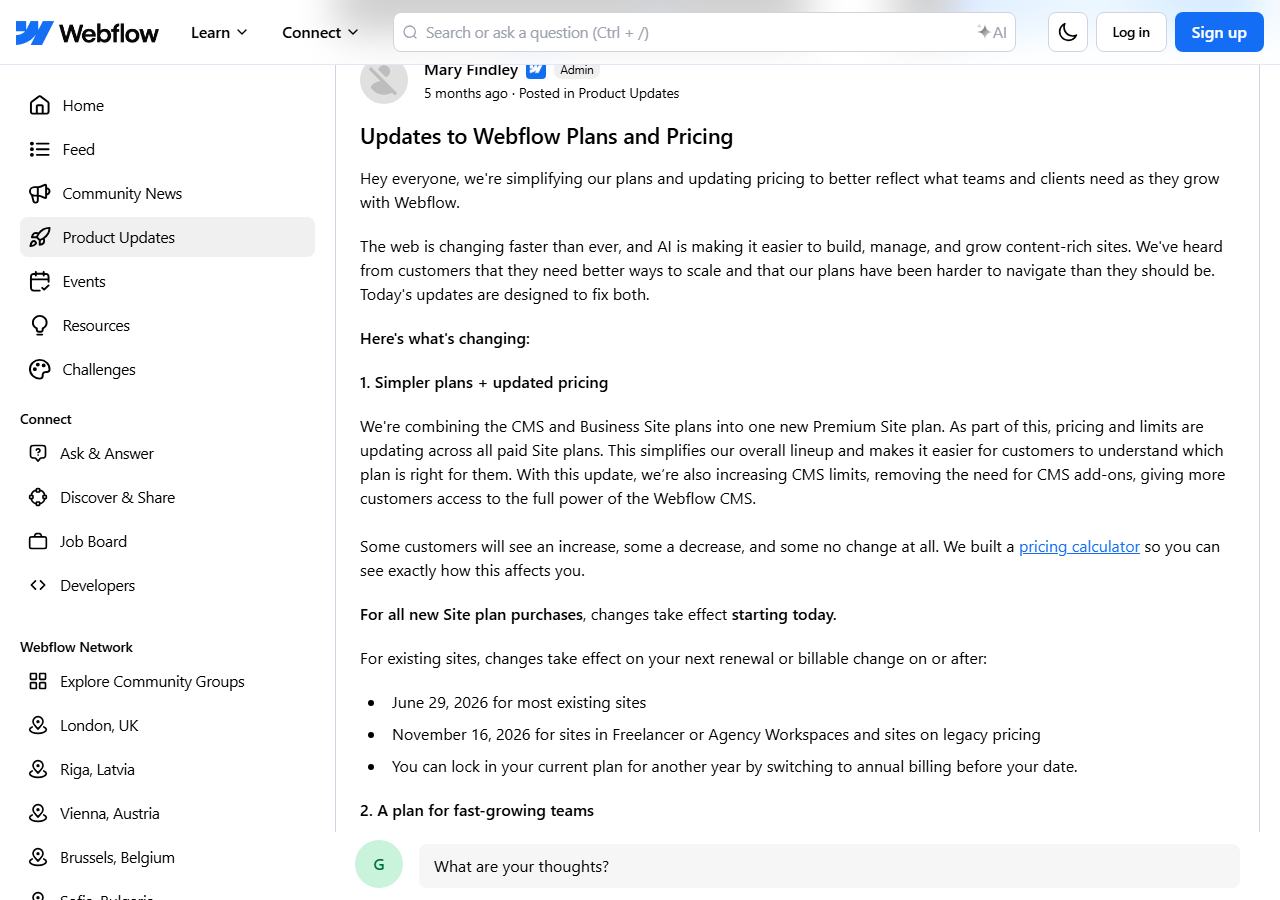Click the Community News megaphone icon
Image resolution: width=1280 pixels, height=900 pixels.
coord(40,193)
